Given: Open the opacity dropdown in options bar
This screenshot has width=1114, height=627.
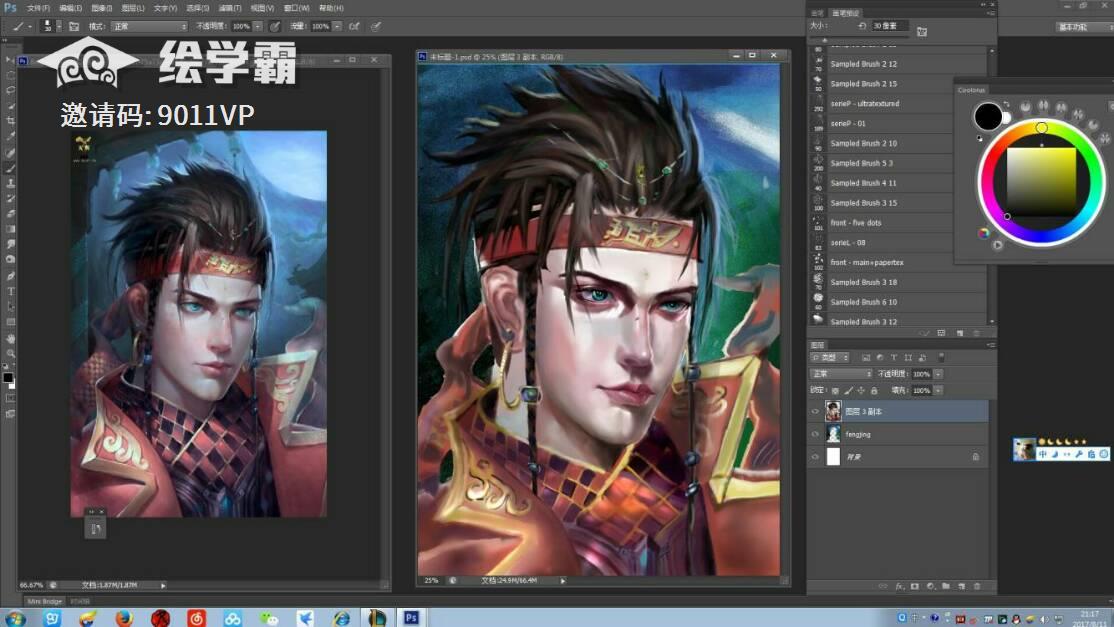Looking at the screenshot, I should 258,26.
